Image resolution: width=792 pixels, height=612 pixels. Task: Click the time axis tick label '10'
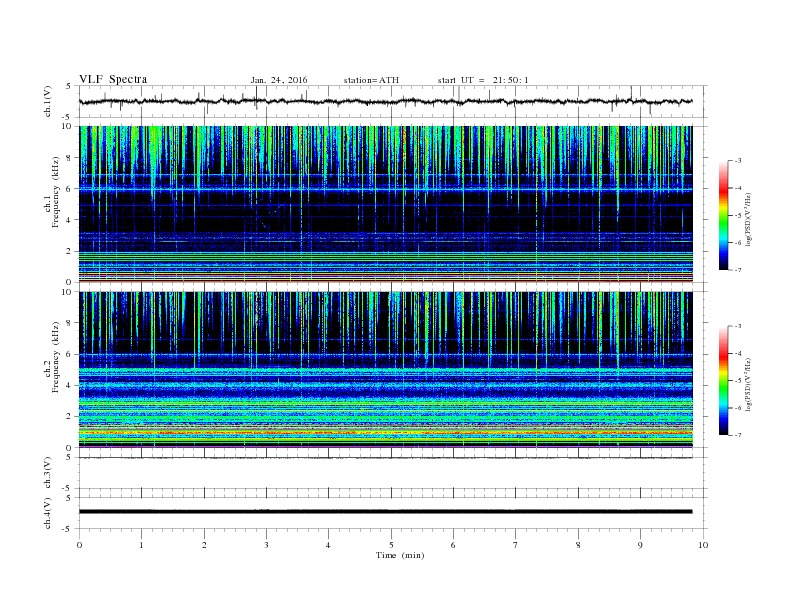703,545
